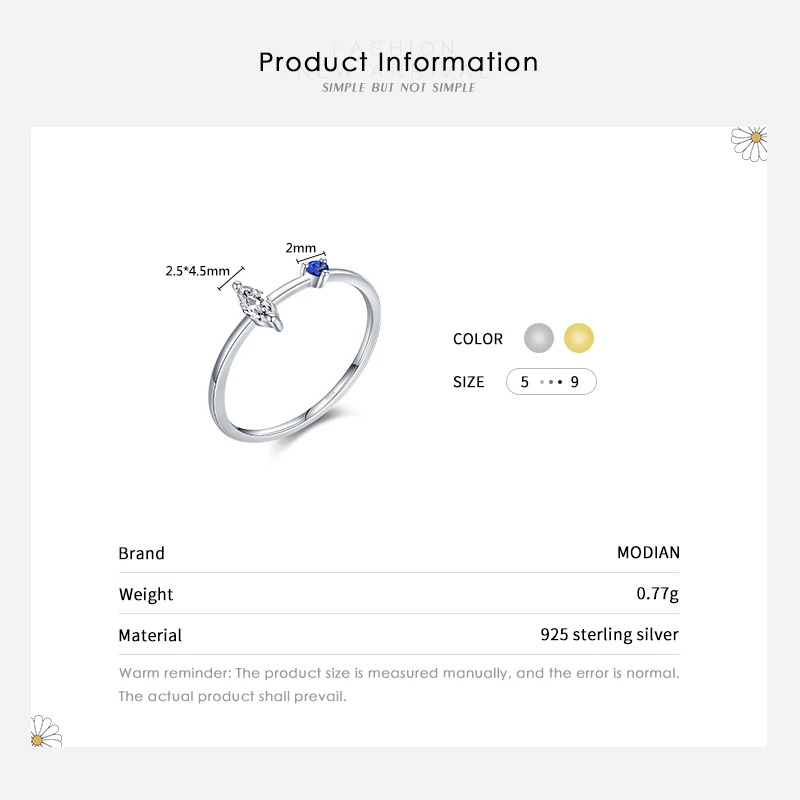
Task: Click the COLOR label
Action: 478,339
